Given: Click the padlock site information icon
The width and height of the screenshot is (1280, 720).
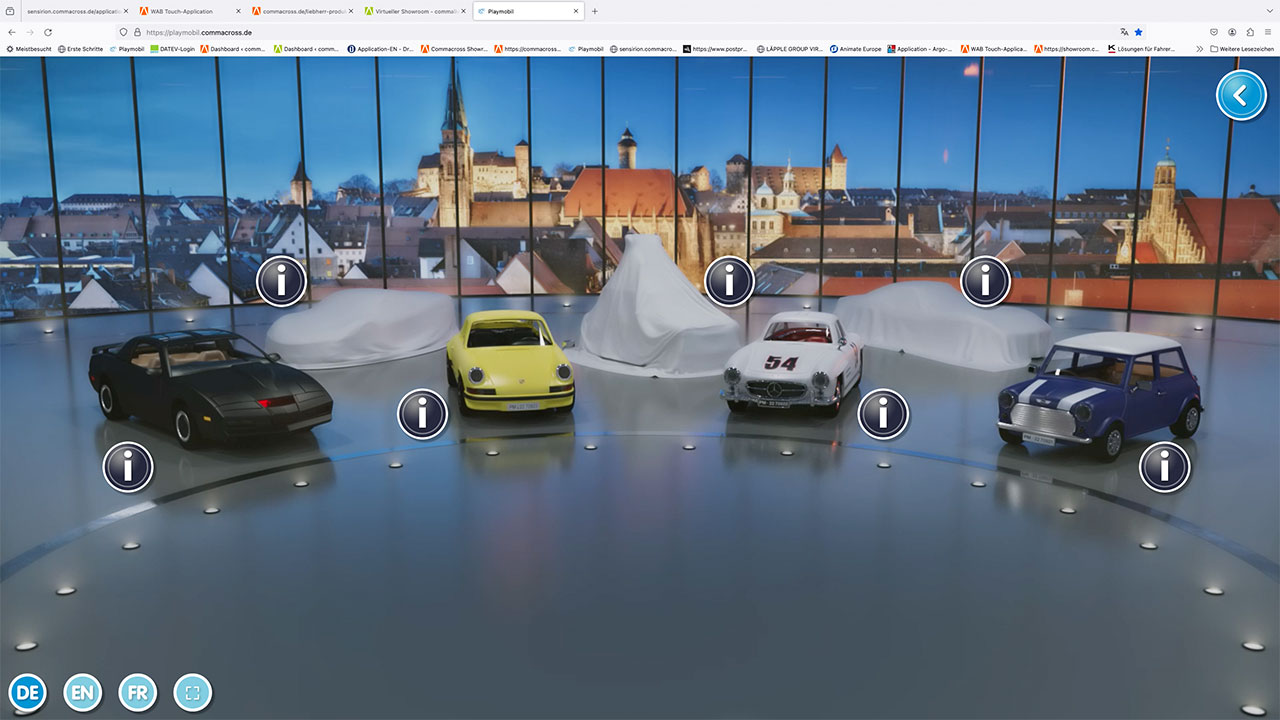Looking at the screenshot, I should click(137, 32).
